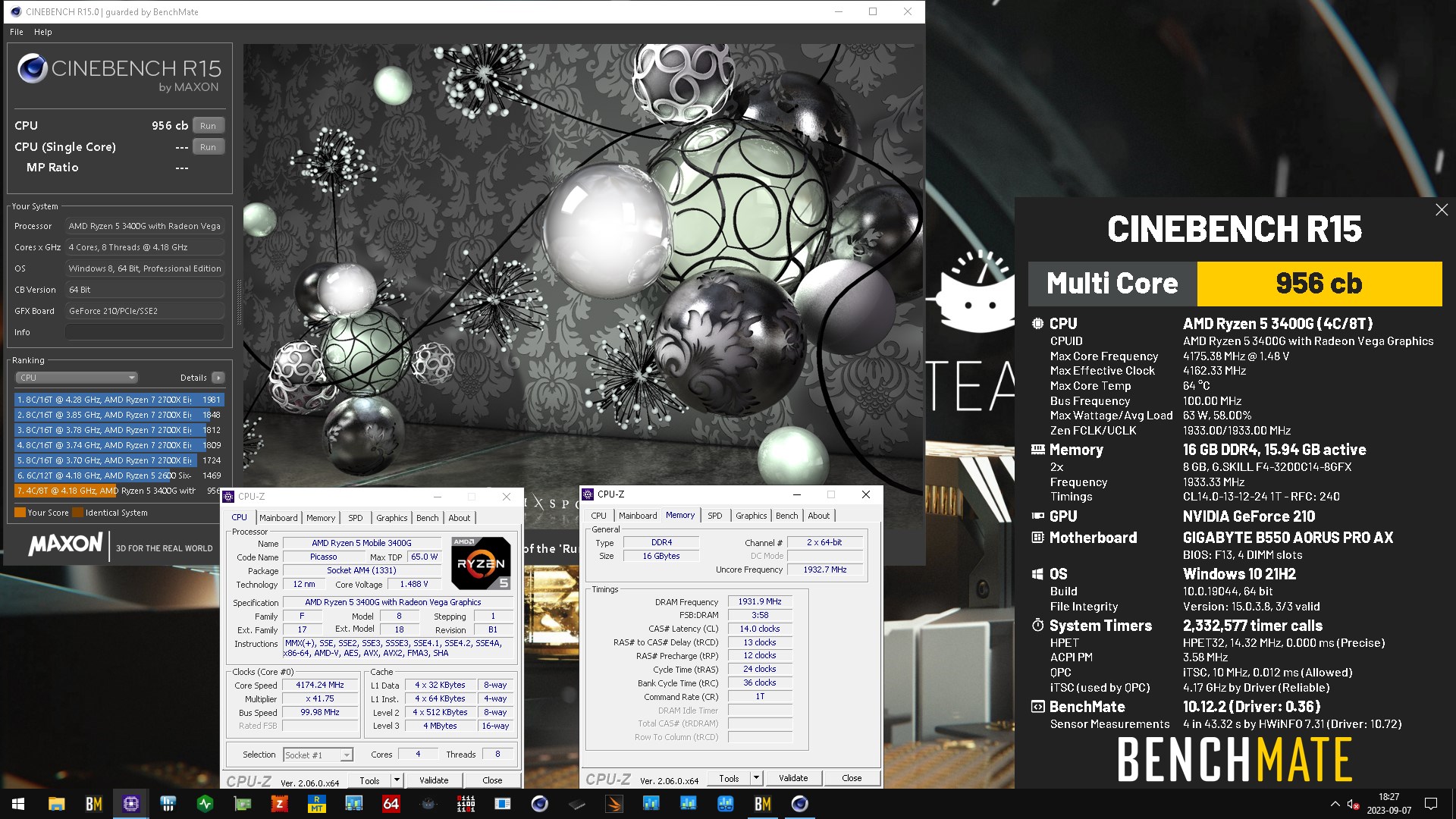The height and width of the screenshot is (819, 1456).
Task: Click Close button in left CPU-Z window
Action: (x=492, y=780)
